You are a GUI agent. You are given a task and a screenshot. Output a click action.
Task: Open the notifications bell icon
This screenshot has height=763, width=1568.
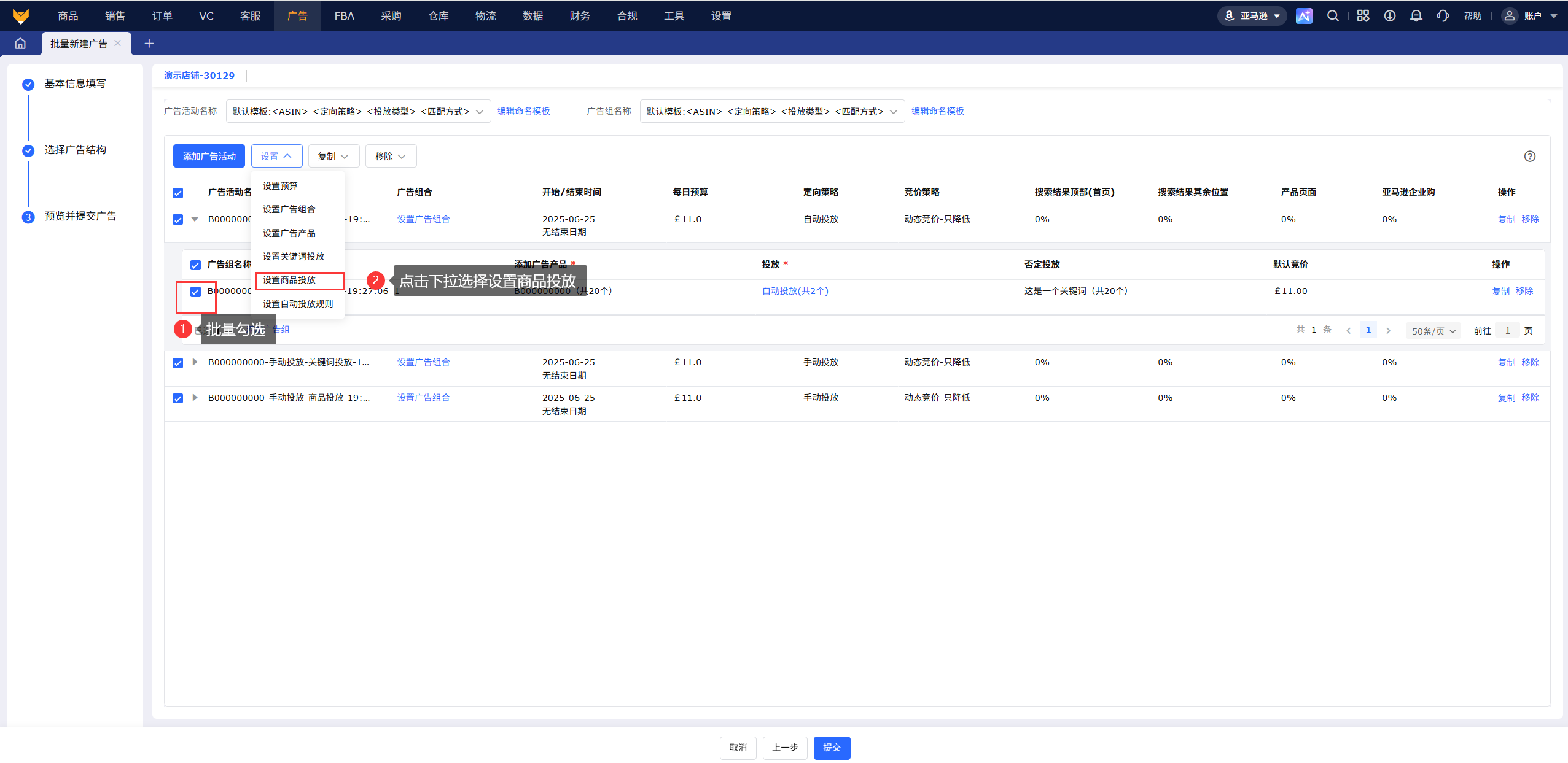(x=1416, y=16)
